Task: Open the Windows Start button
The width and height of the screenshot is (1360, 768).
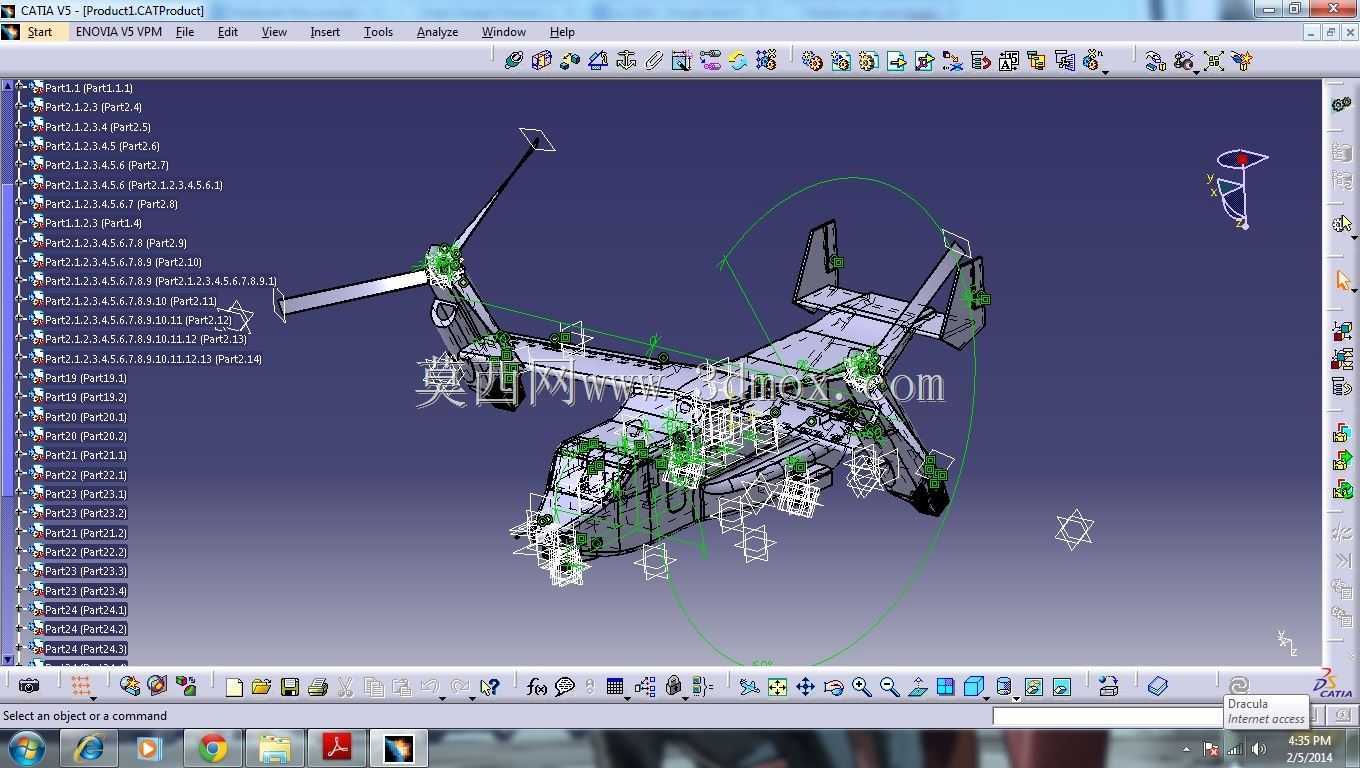Action: (27, 748)
